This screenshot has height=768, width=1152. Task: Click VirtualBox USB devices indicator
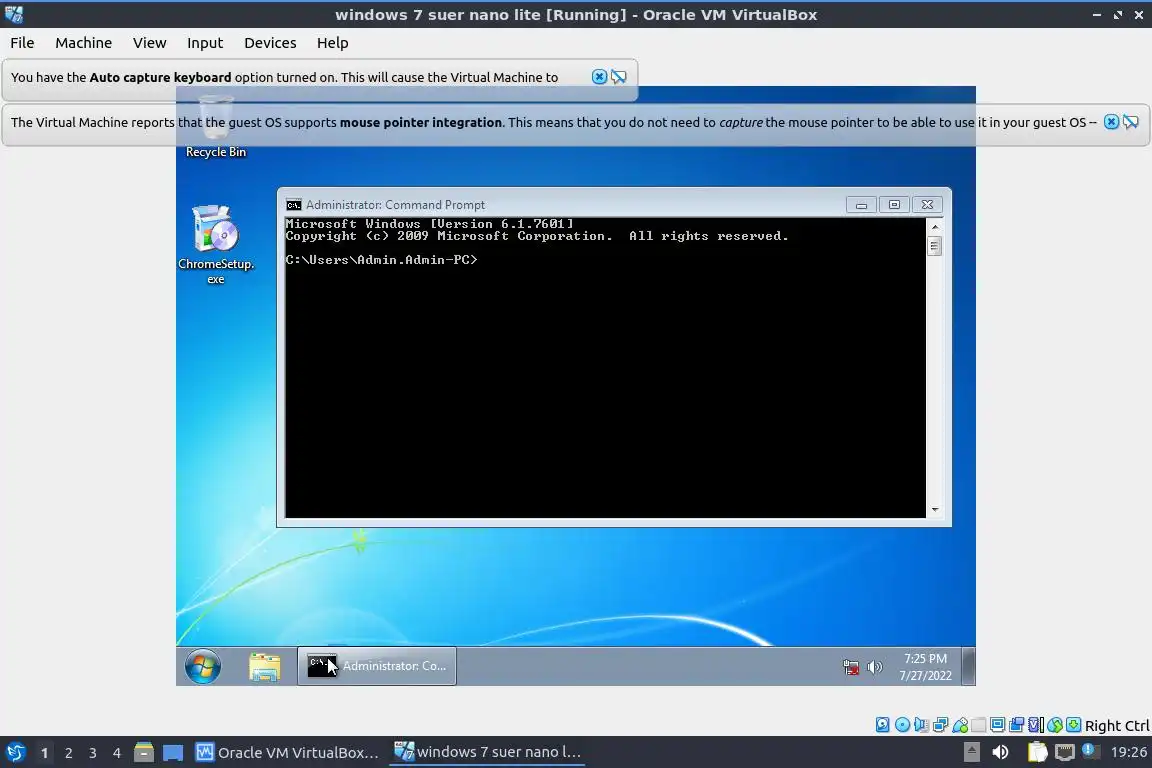[960, 725]
